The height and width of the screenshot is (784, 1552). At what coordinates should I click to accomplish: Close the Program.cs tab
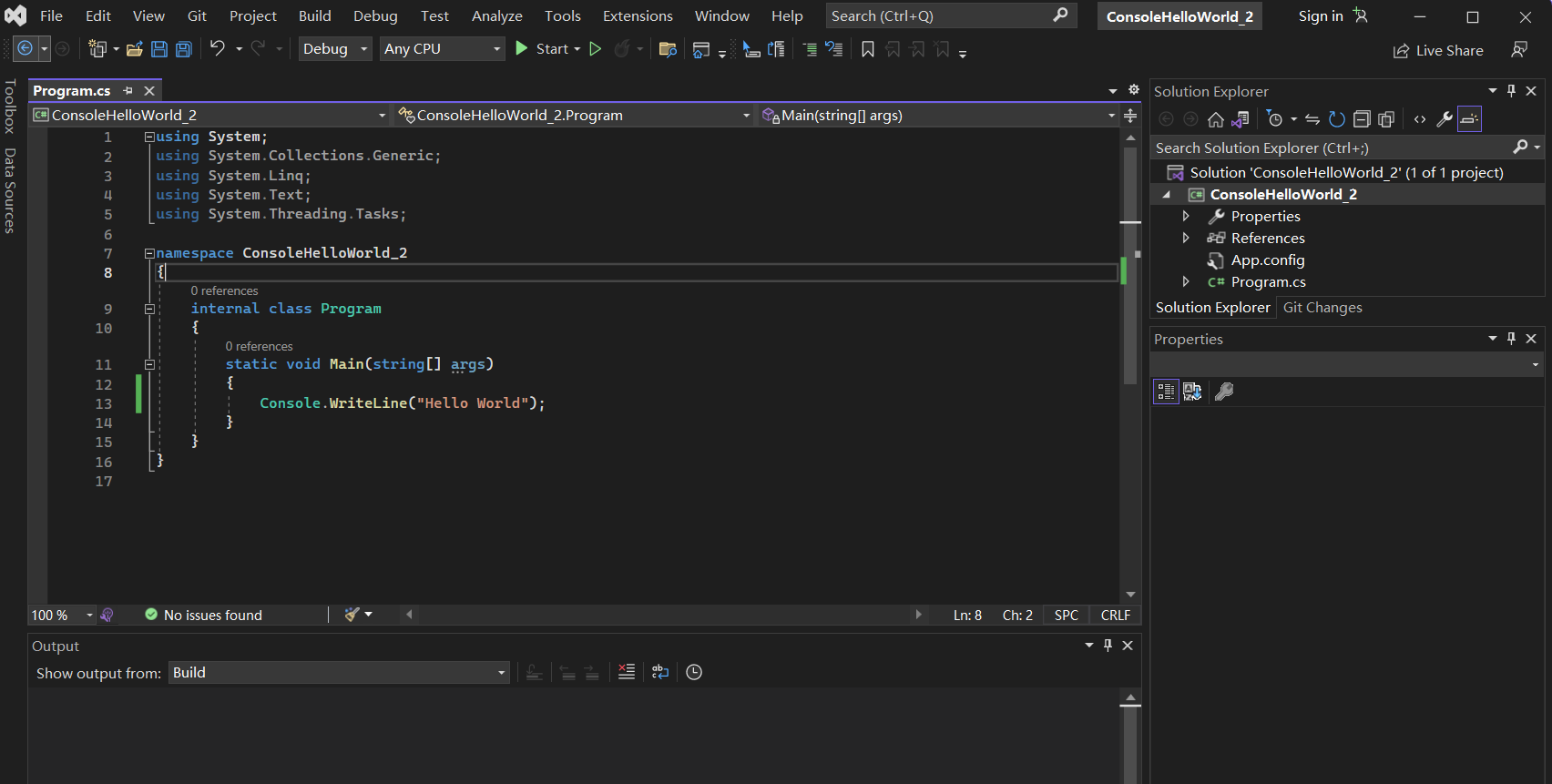(x=149, y=90)
